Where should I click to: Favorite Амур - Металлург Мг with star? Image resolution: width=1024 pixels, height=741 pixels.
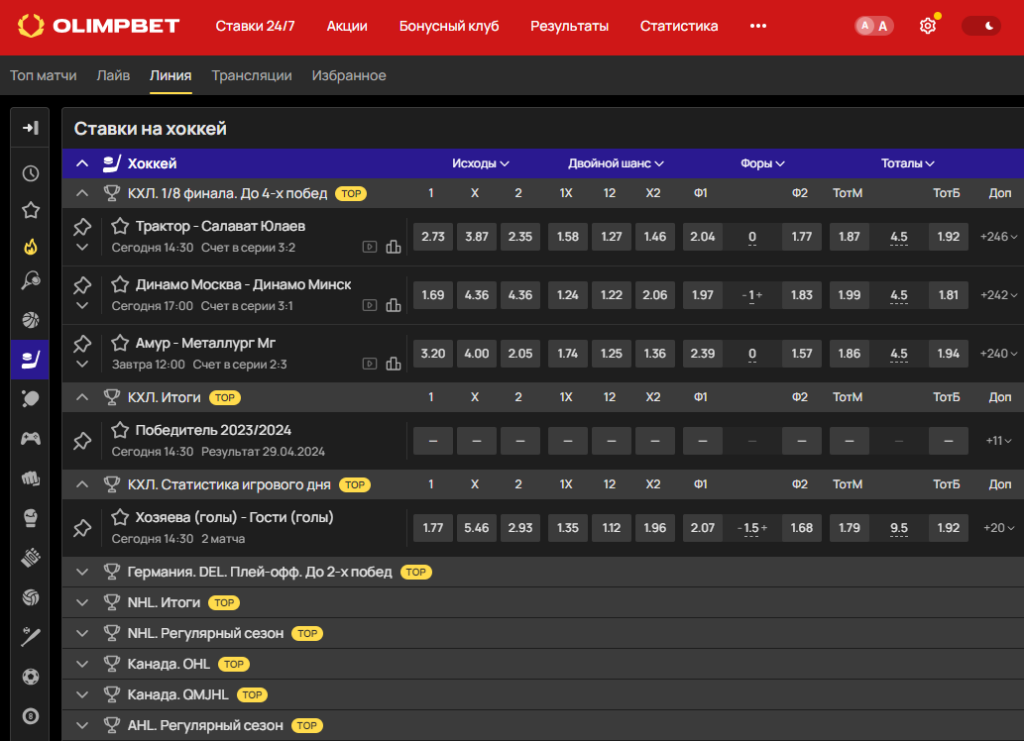120,343
